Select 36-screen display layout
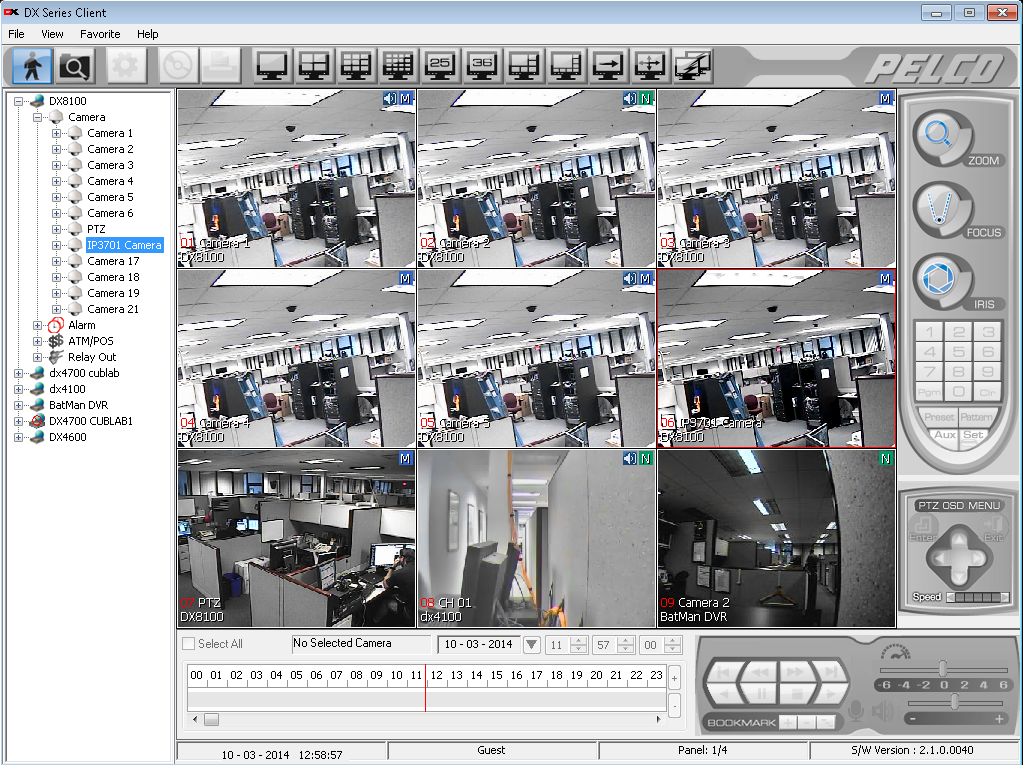The width and height of the screenshot is (1023, 765). click(x=481, y=66)
